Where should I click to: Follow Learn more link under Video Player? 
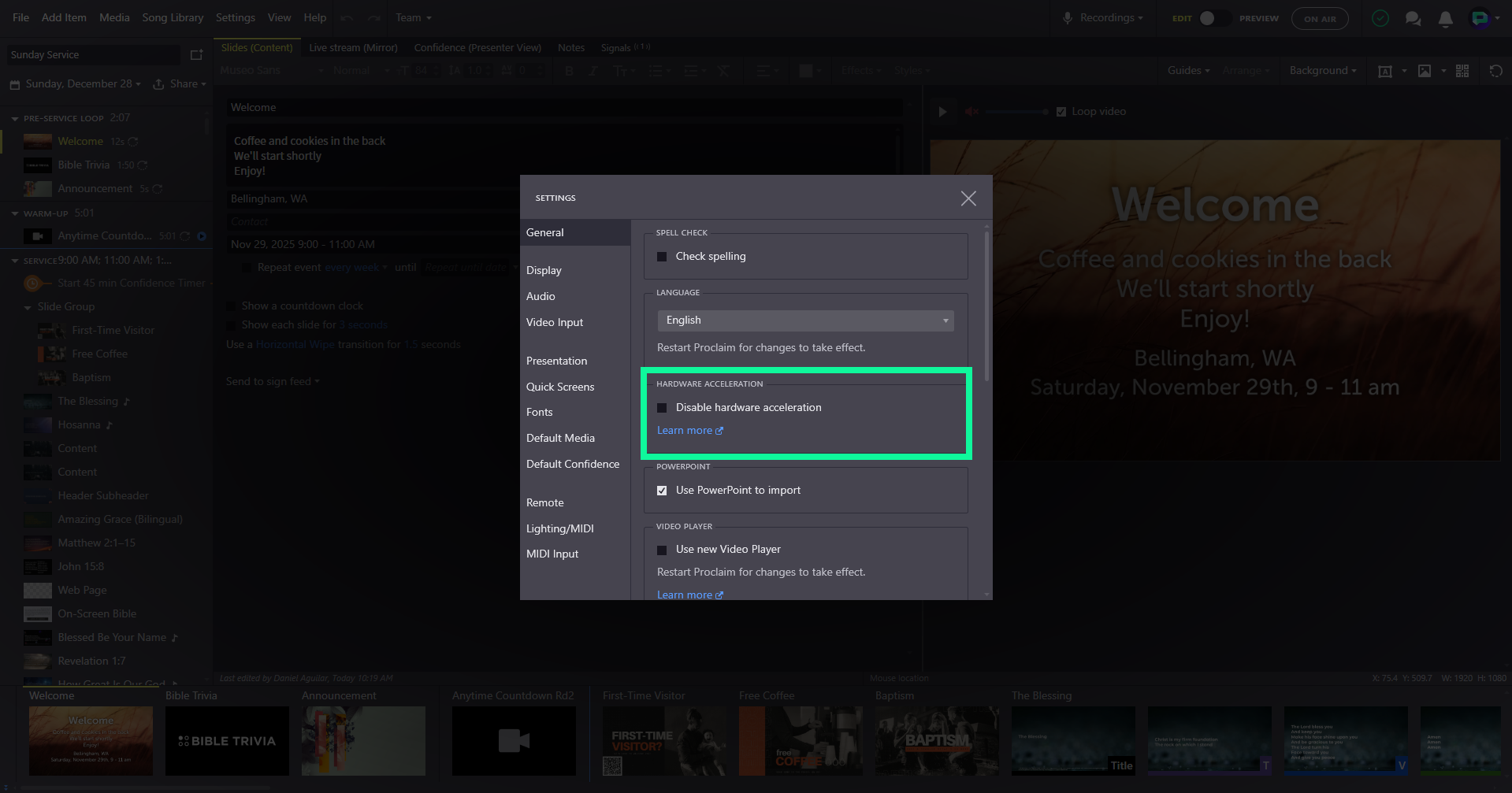click(685, 595)
